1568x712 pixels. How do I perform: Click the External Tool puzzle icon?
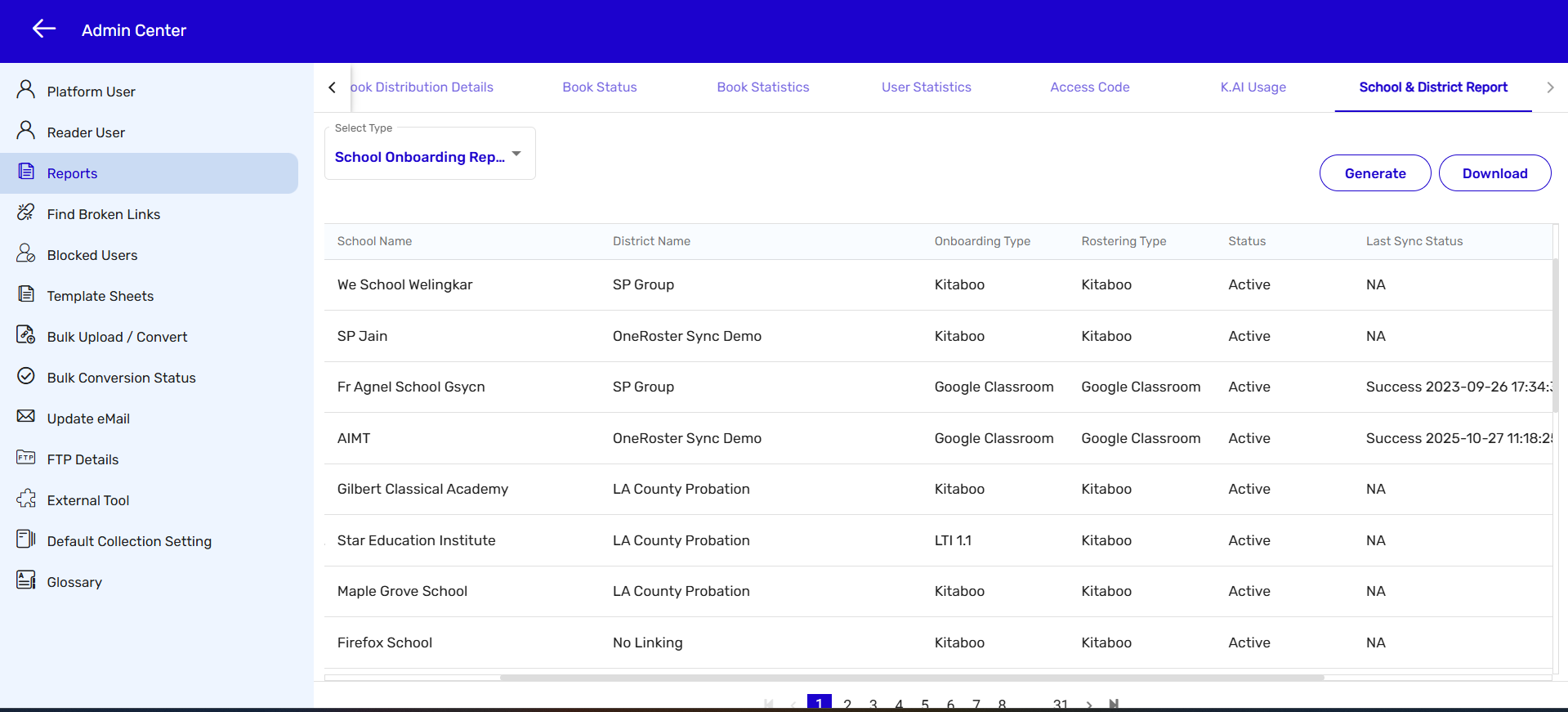[26, 499]
